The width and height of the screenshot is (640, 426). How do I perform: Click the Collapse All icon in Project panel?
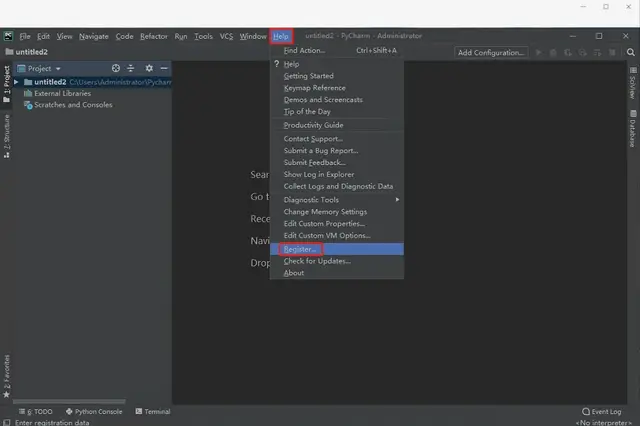pyautogui.click(x=133, y=68)
